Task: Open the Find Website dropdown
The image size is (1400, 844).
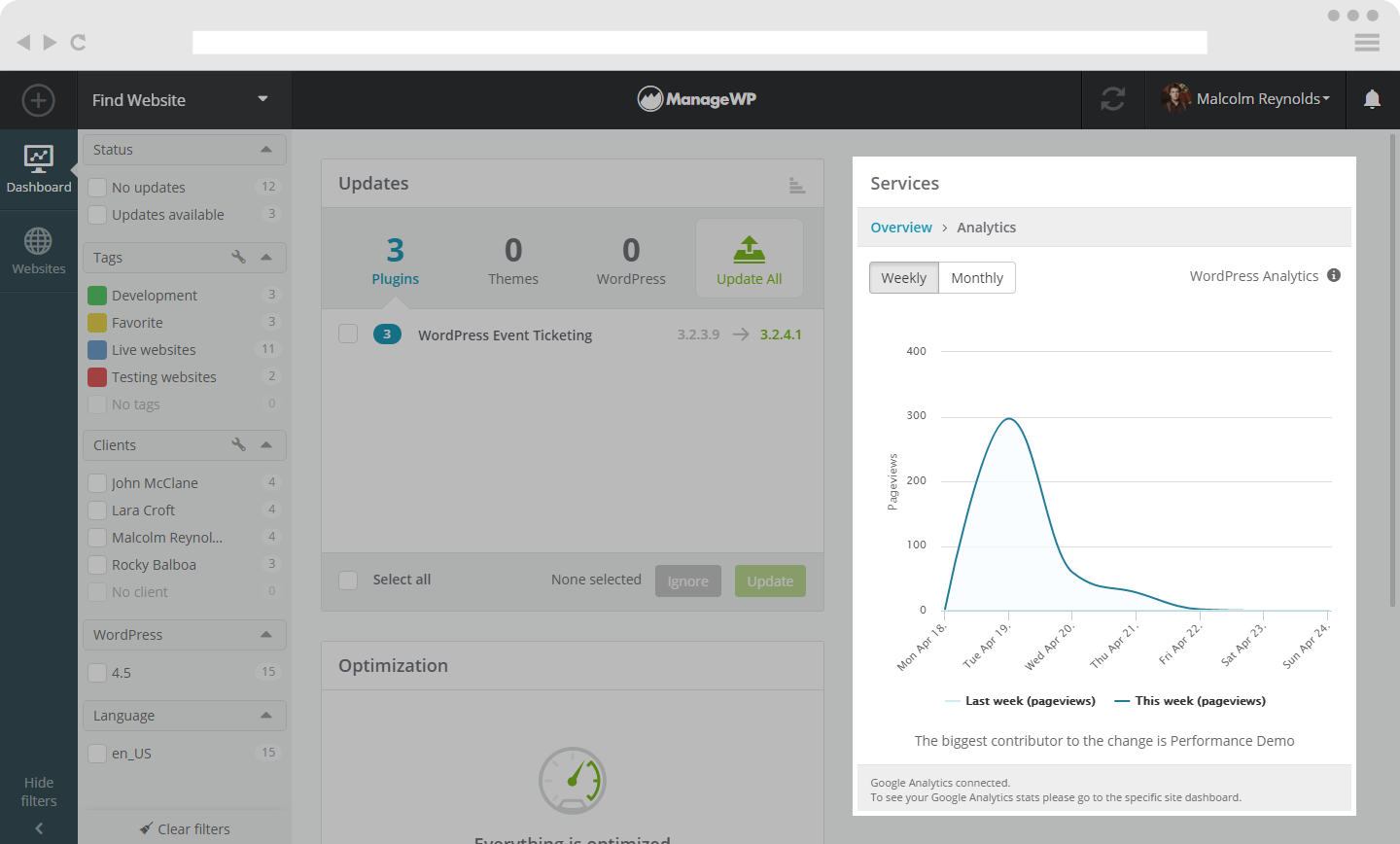Action: (185, 100)
